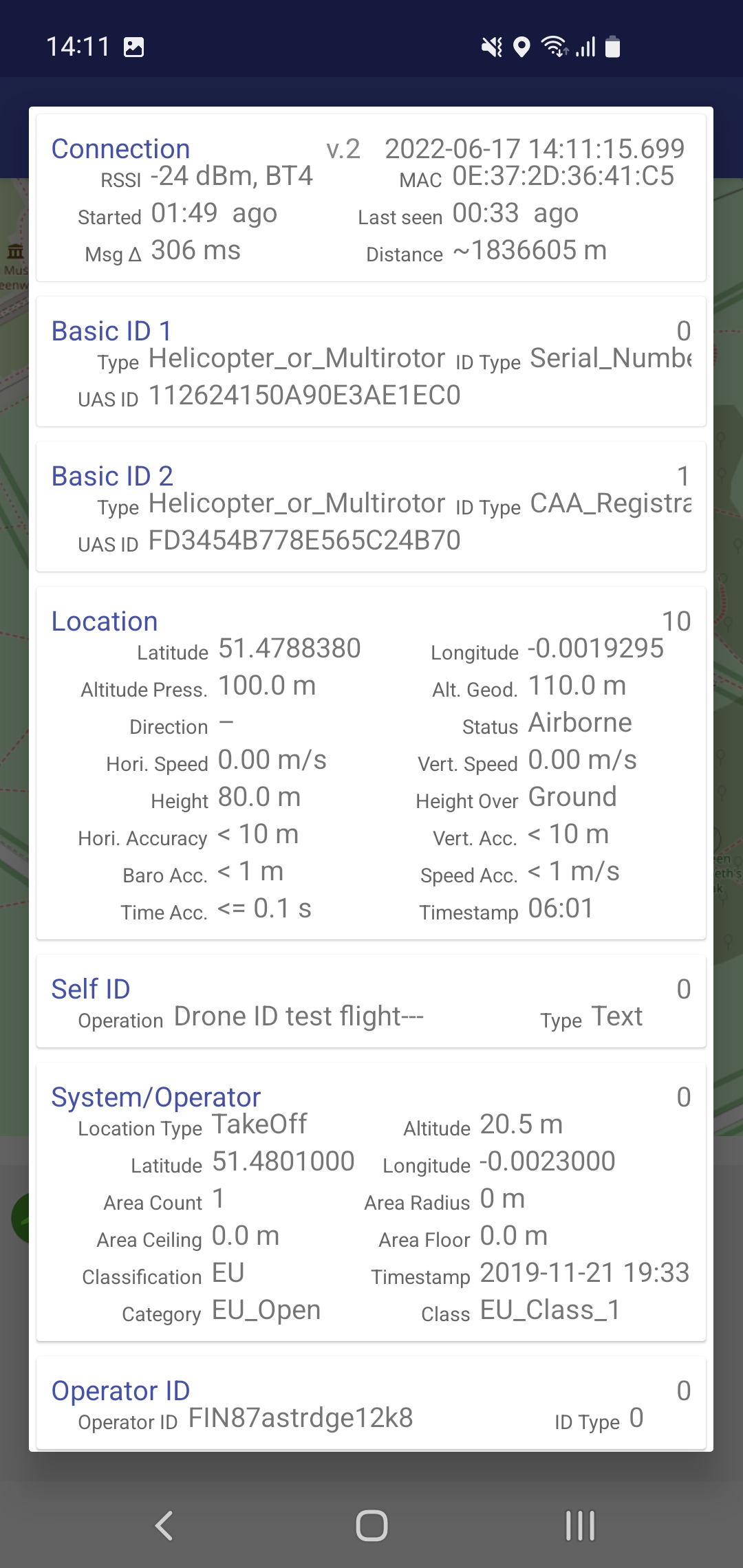743x1568 pixels.
Task: Open the Basic ID 2 card
Action: [371, 507]
